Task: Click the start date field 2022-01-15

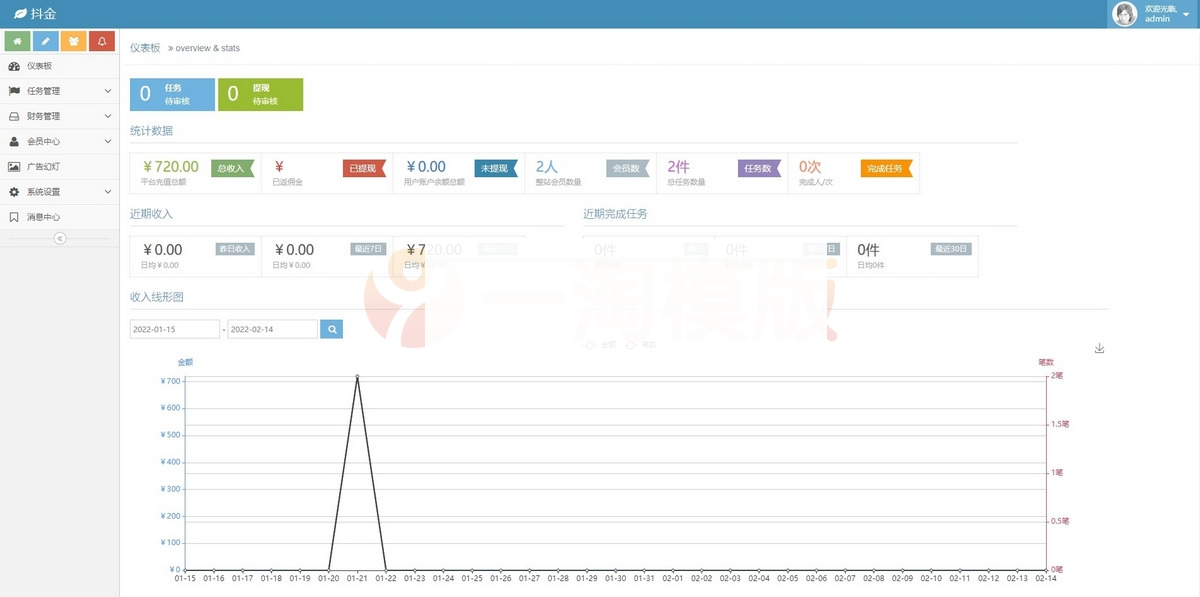Action: (x=175, y=329)
